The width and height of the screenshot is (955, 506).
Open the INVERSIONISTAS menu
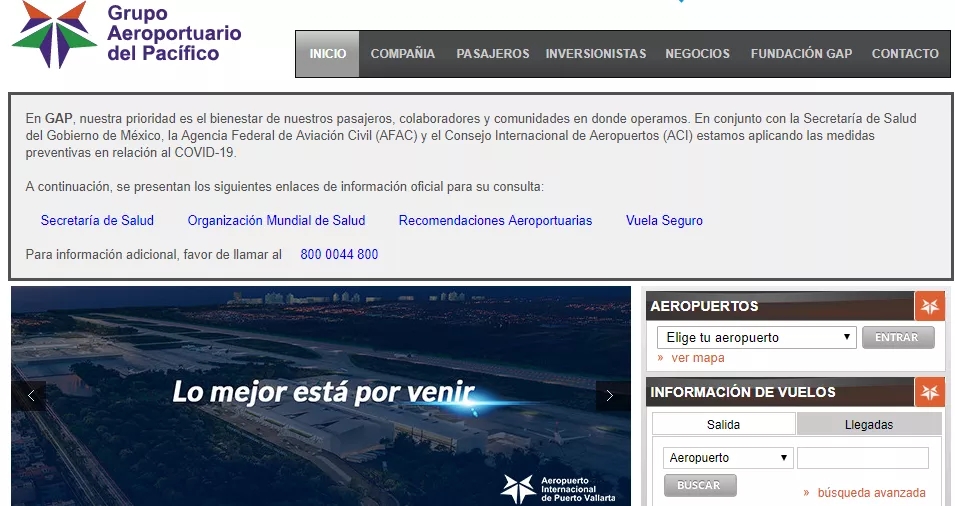coord(596,54)
